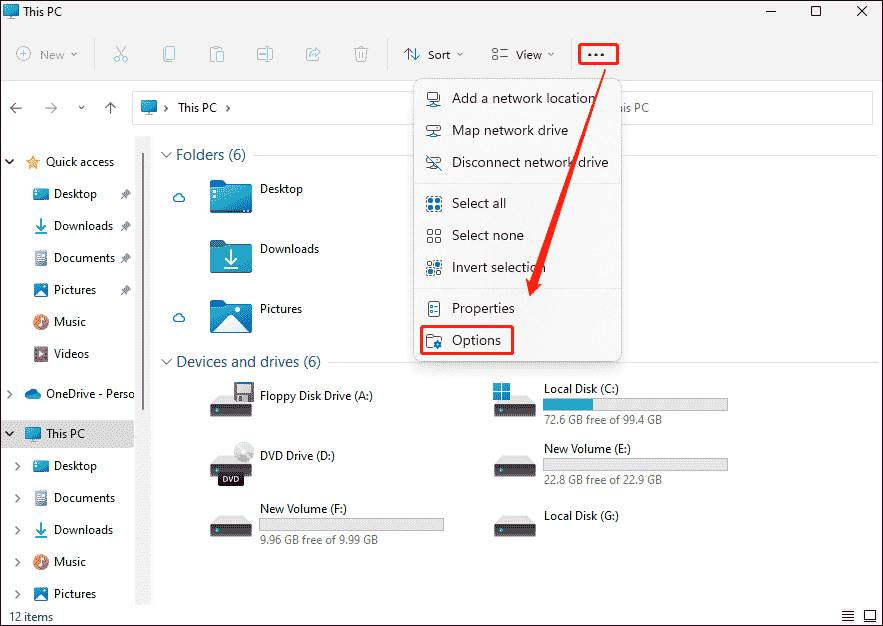Select the Copy icon

169,54
